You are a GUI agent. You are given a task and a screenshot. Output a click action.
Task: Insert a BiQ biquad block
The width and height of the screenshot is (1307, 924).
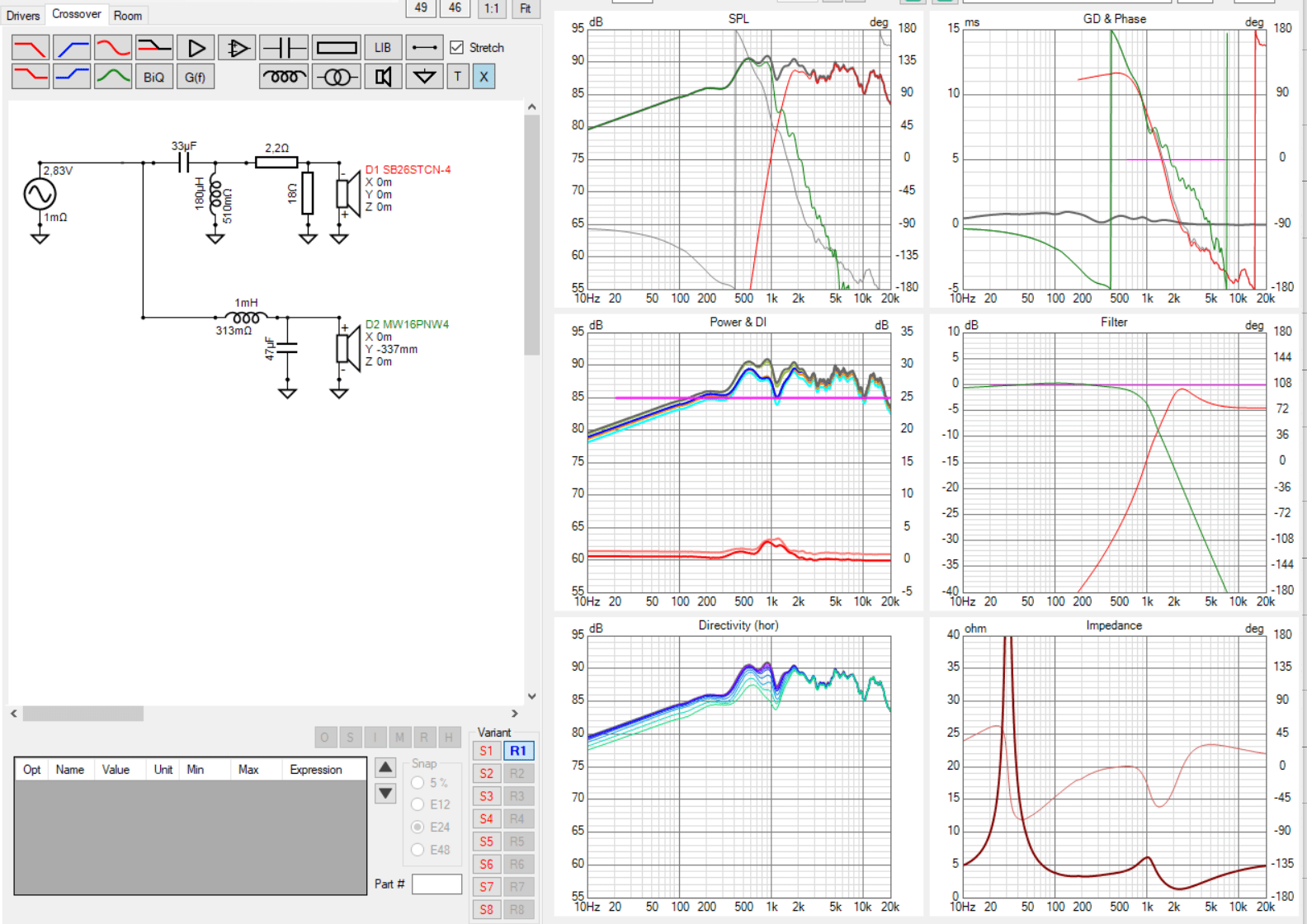(154, 77)
